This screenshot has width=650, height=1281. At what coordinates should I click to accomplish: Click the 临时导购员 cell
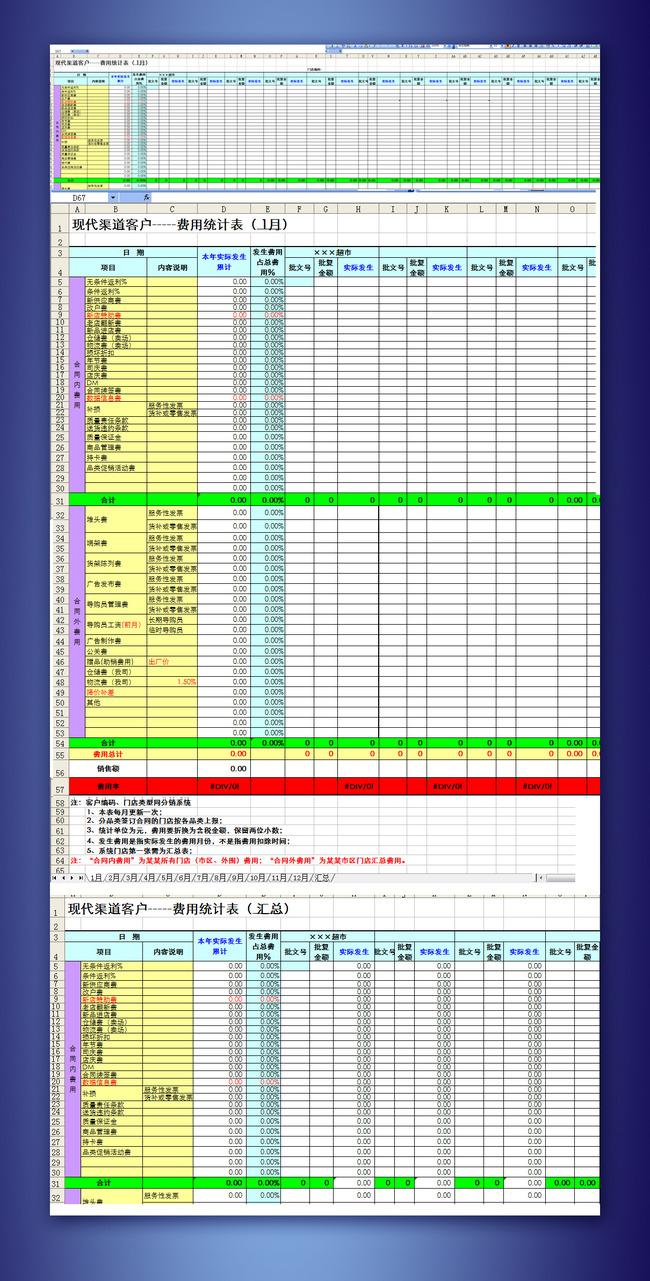(x=172, y=630)
